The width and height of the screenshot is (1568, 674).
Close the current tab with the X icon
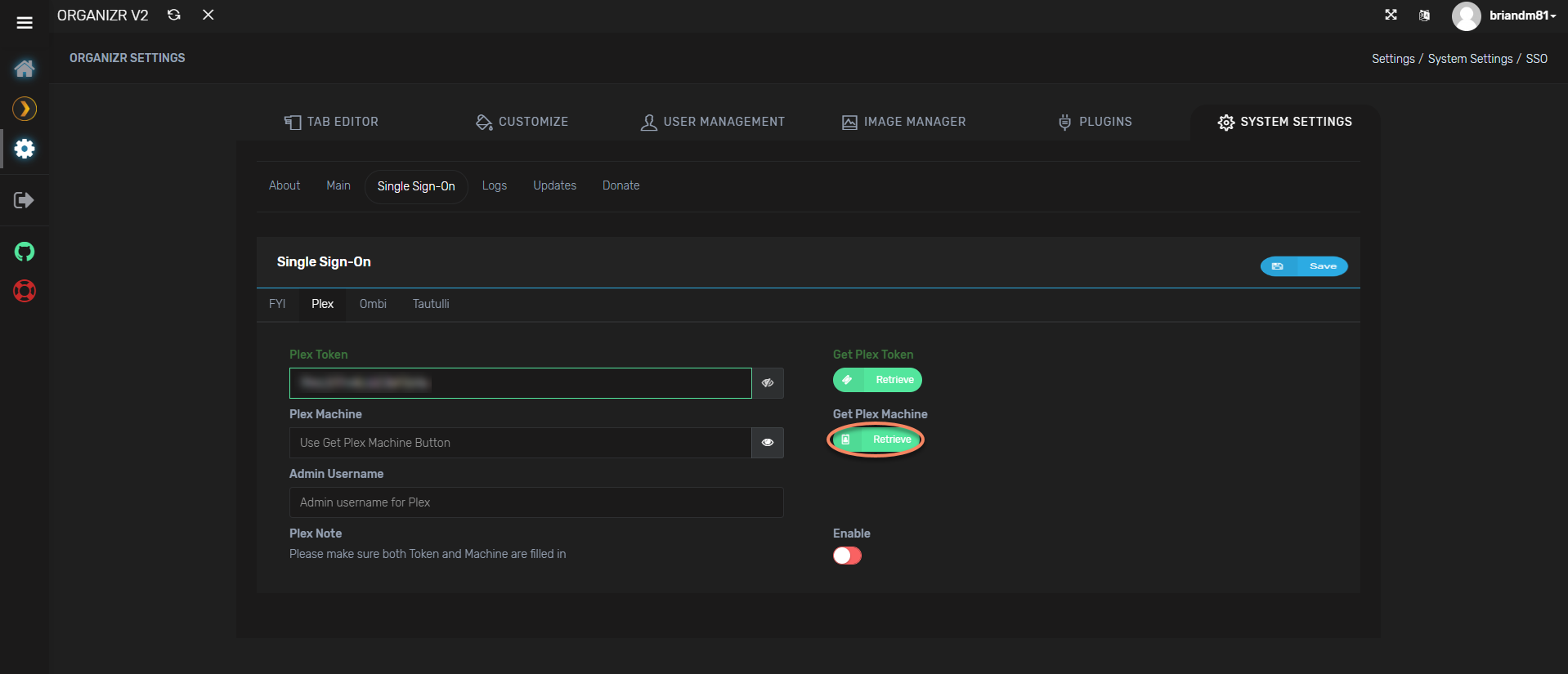tap(208, 15)
